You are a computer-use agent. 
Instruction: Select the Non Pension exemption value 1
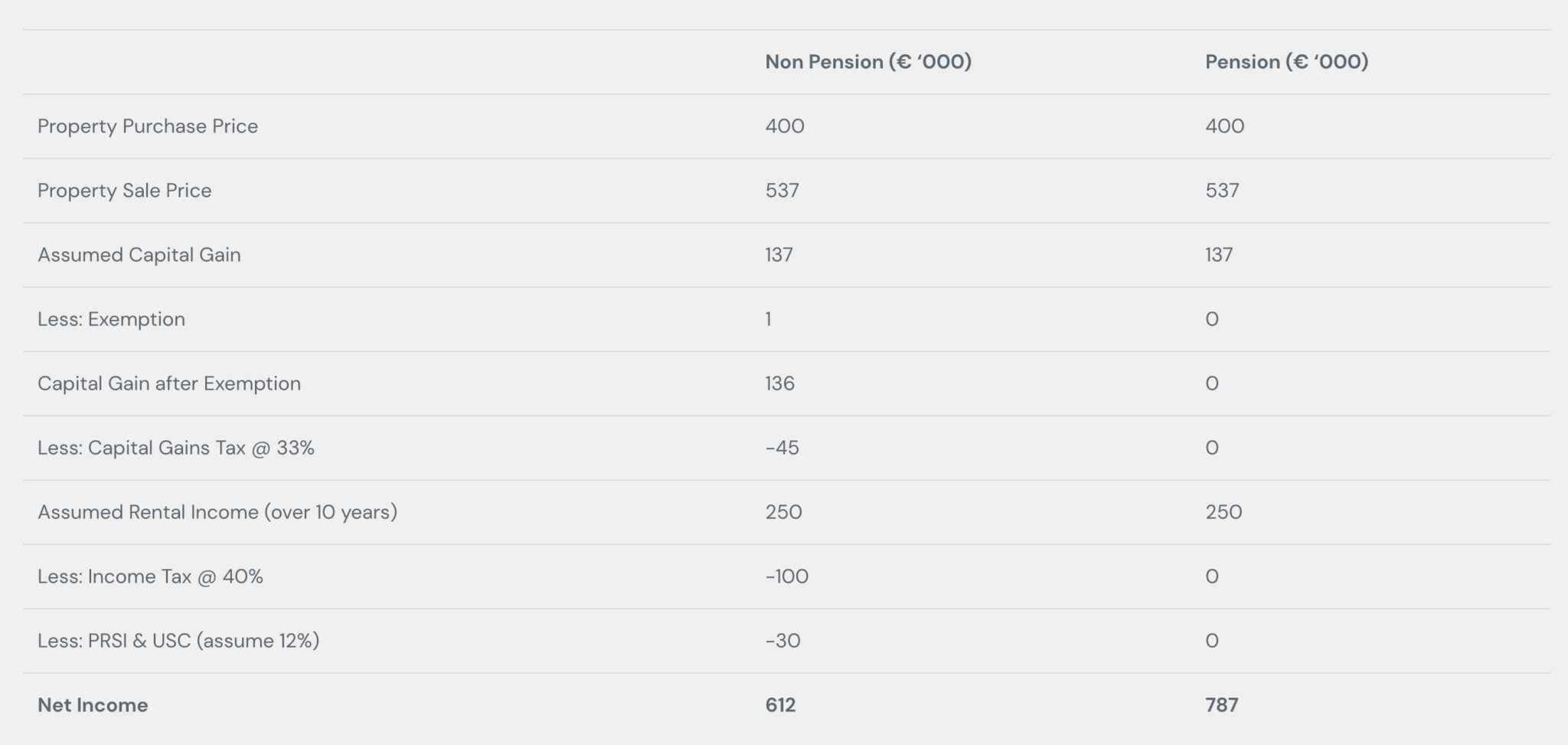[768, 319]
